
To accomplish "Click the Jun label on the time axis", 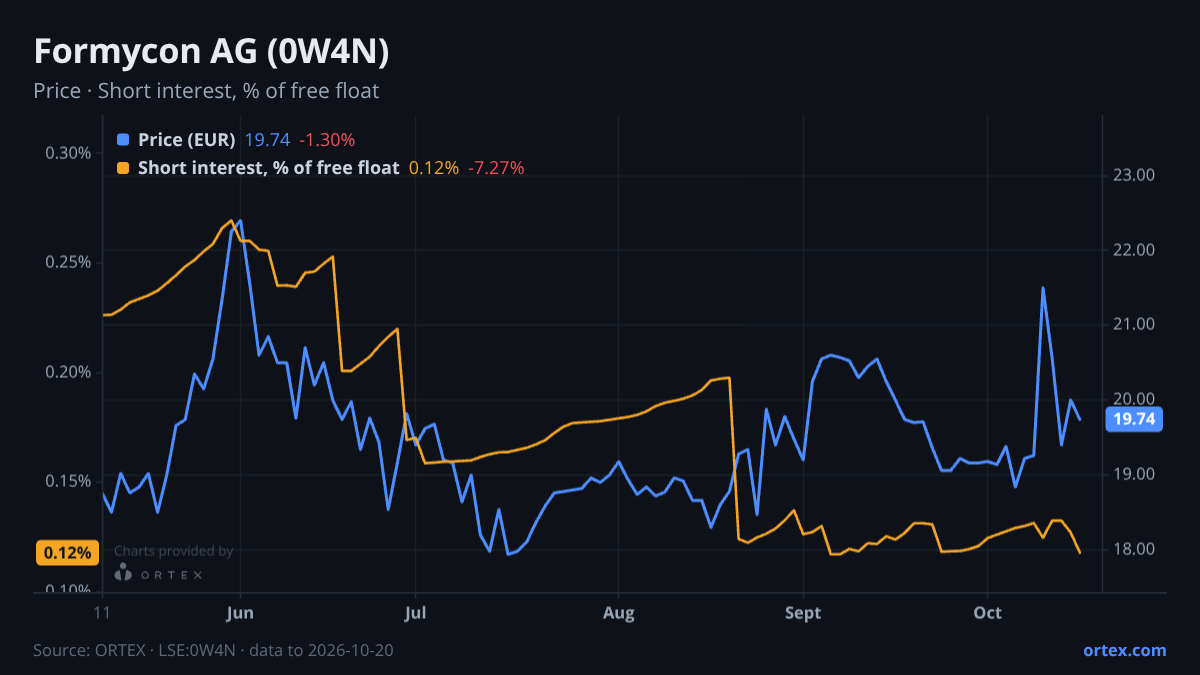I will coord(240,612).
